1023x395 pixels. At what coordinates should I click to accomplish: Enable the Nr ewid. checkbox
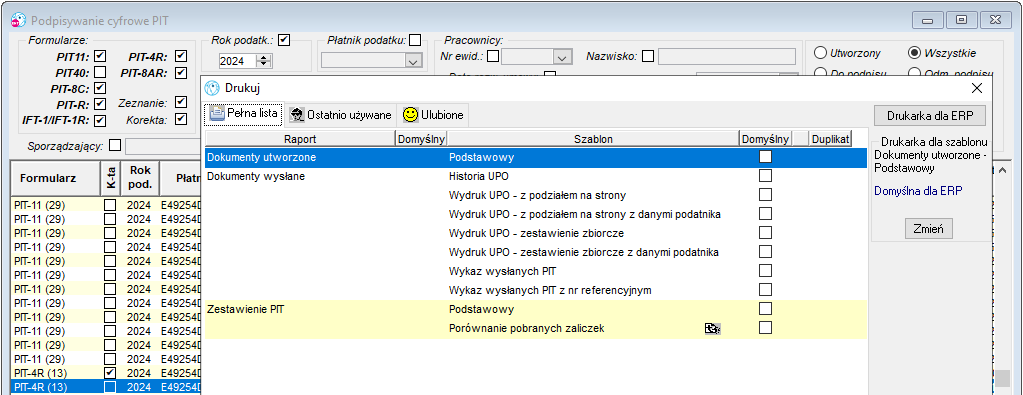click(x=493, y=56)
